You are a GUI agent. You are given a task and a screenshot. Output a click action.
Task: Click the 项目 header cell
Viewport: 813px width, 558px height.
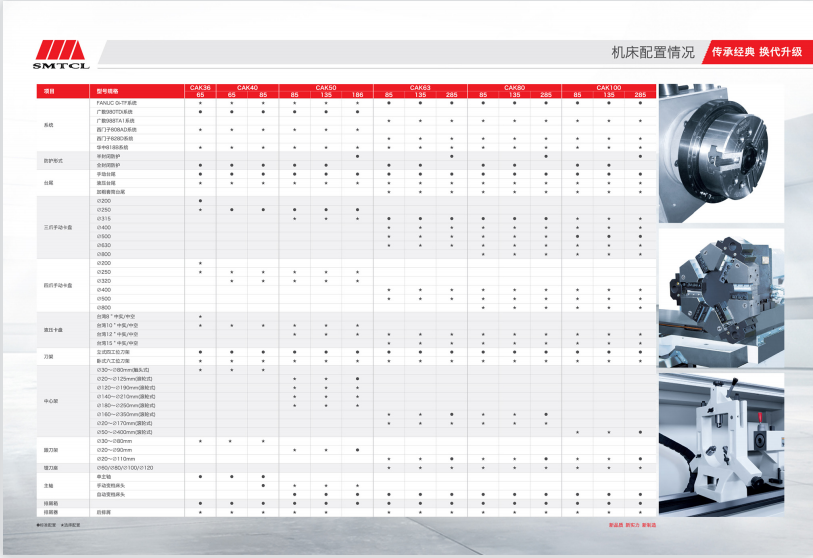point(49,91)
